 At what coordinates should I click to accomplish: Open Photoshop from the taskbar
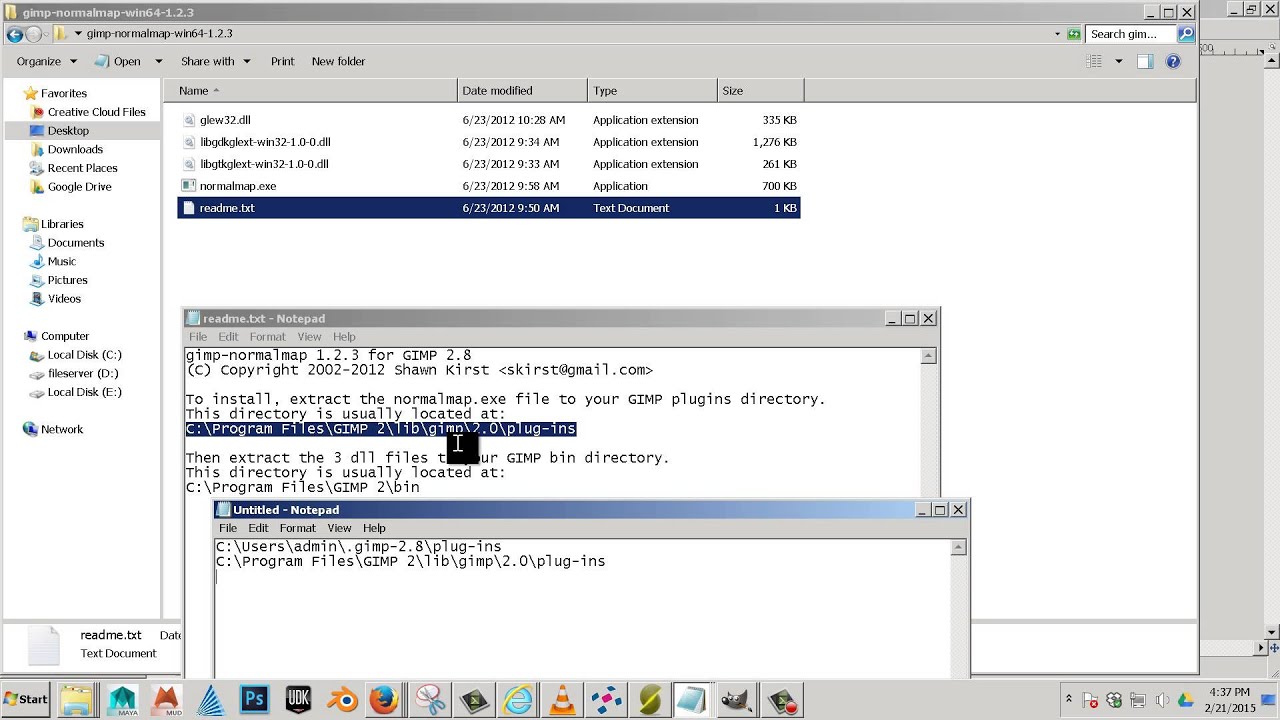(x=254, y=699)
